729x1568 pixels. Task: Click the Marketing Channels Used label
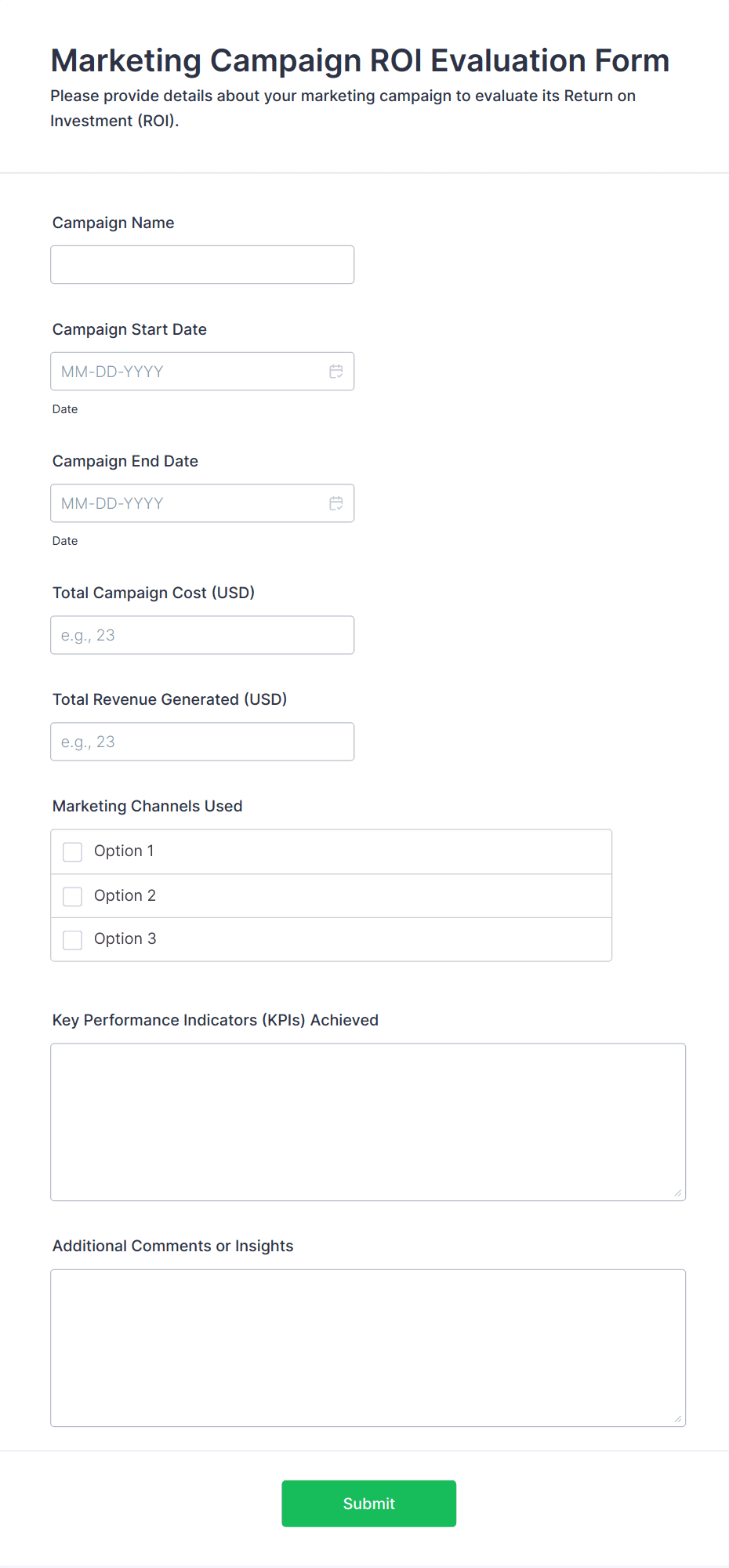[147, 806]
